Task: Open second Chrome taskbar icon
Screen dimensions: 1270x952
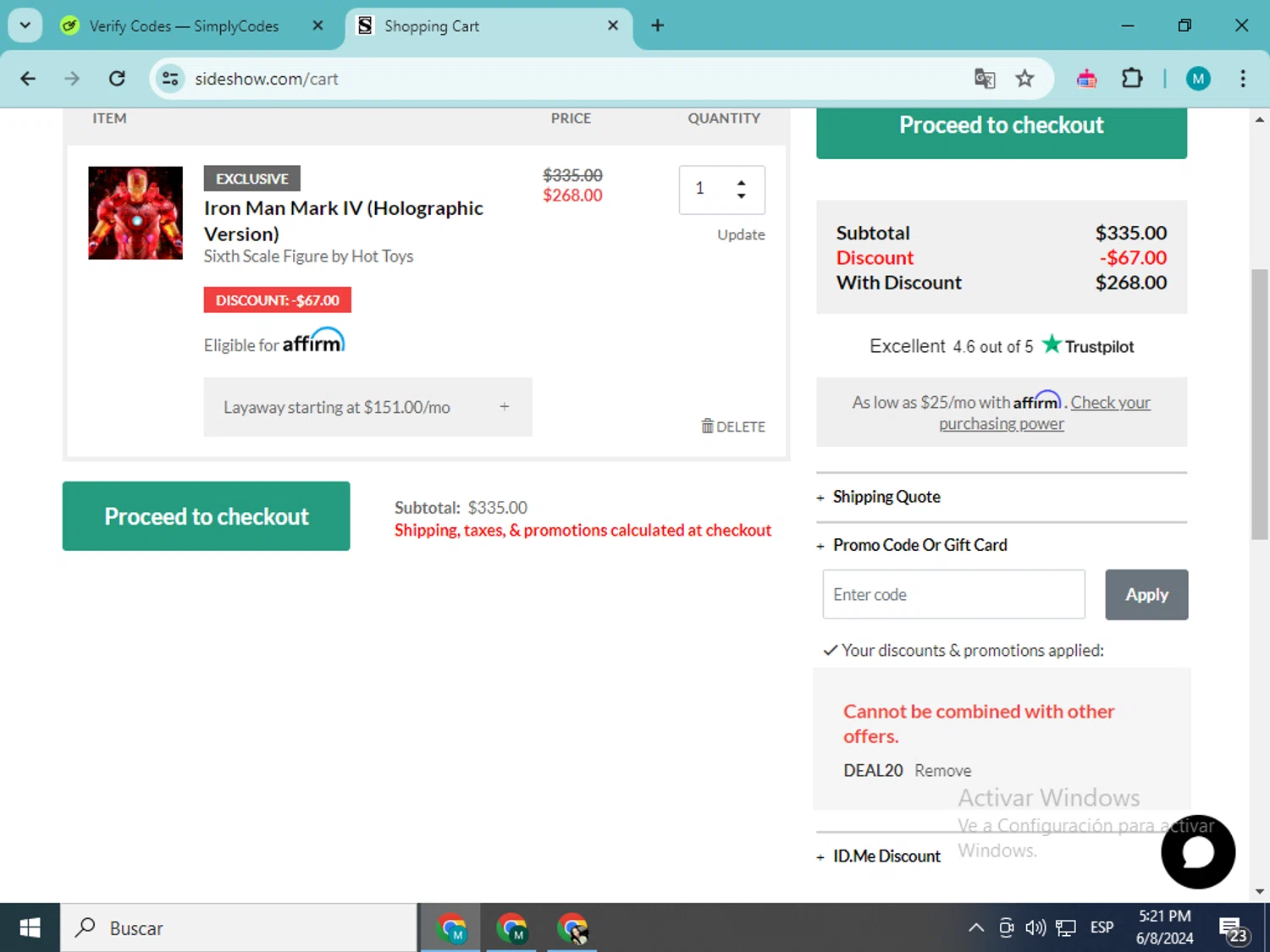Action: tap(511, 927)
